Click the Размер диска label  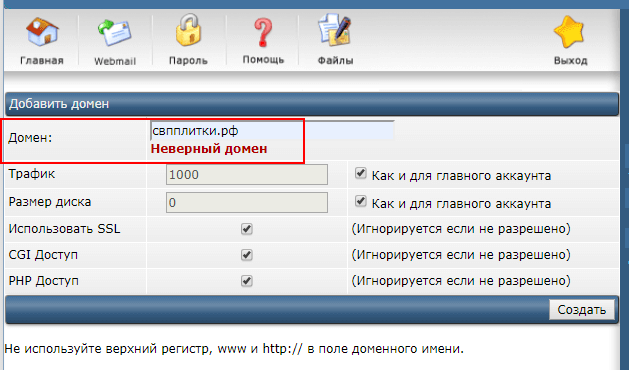tap(50, 201)
